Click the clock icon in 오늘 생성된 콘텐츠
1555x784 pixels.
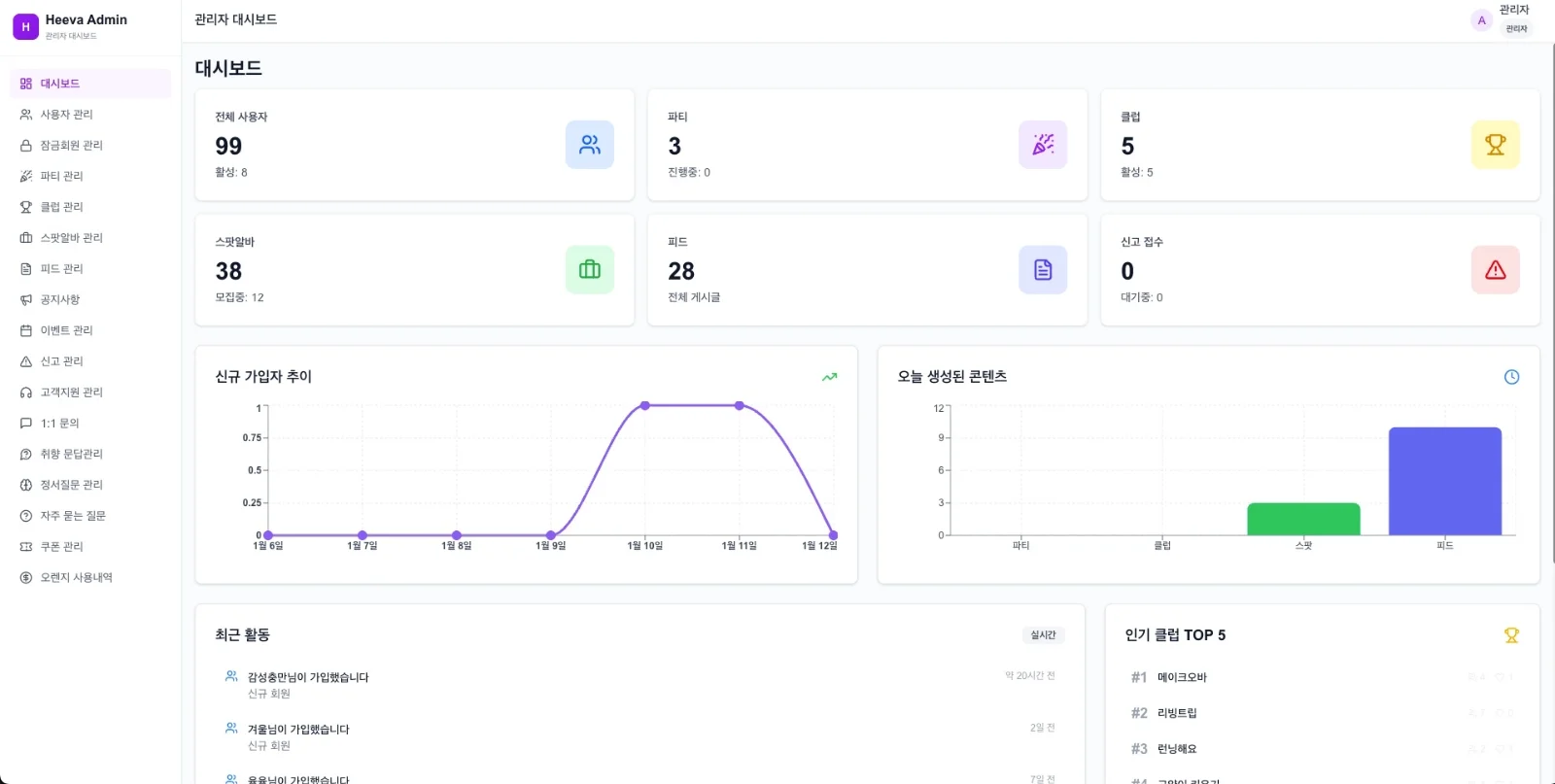point(1511,377)
